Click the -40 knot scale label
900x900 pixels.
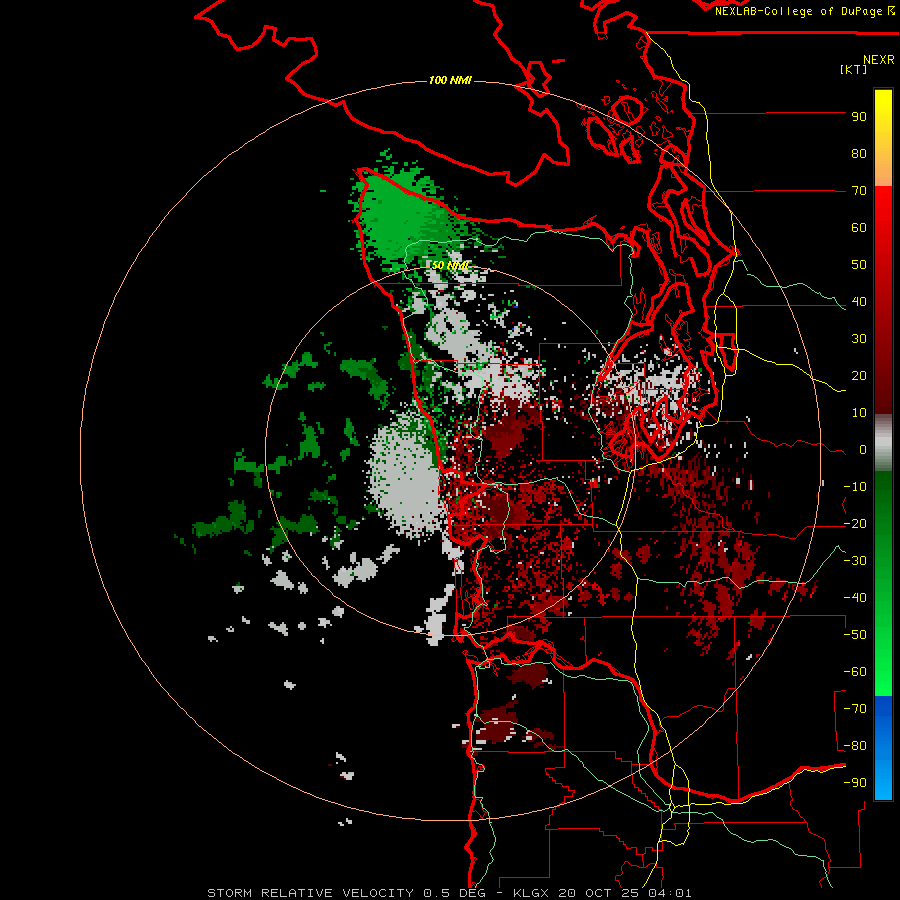[x=855, y=598]
